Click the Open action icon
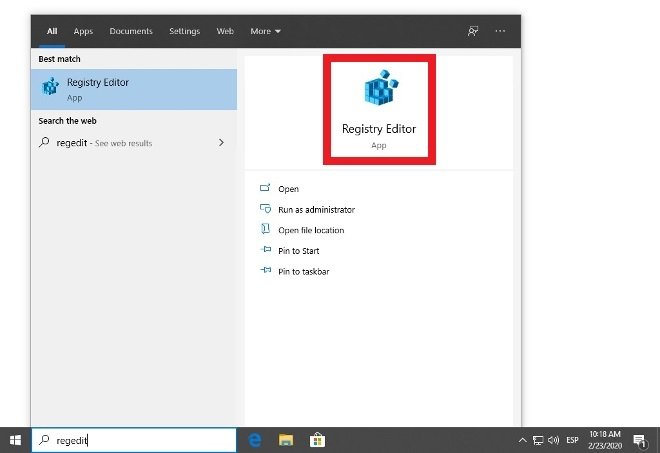The image size is (660, 453). [265, 188]
